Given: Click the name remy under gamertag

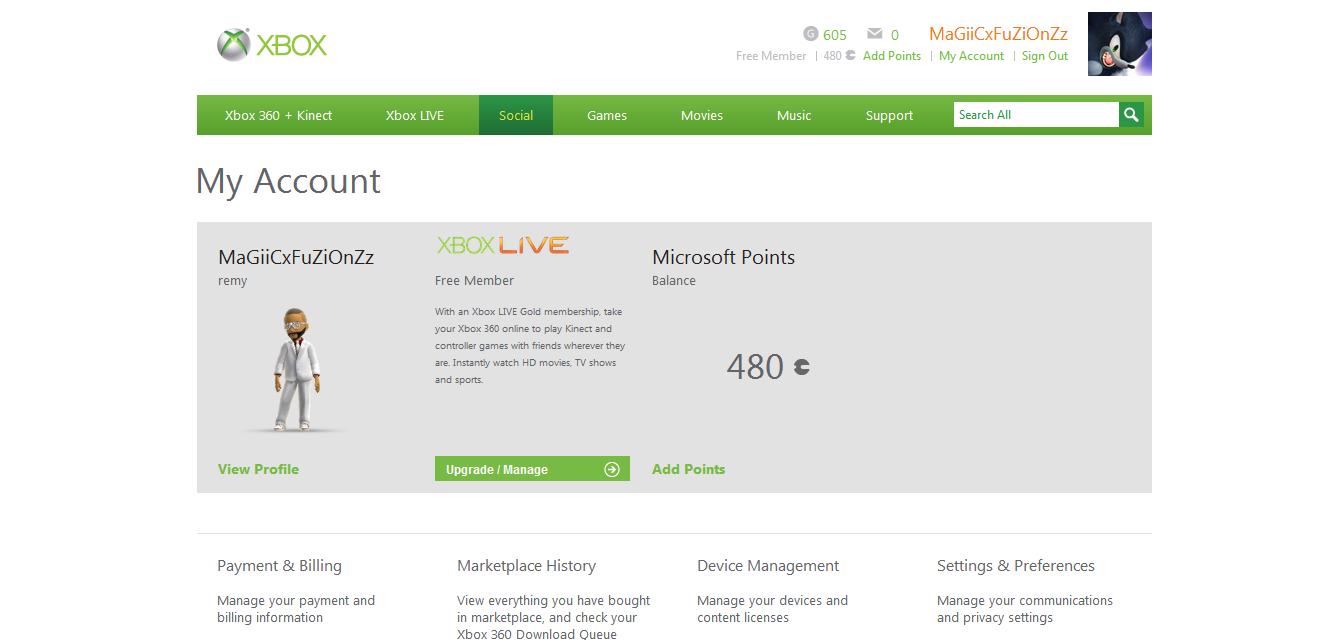Looking at the screenshot, I should pyautogui.click(x=232, y=281).
